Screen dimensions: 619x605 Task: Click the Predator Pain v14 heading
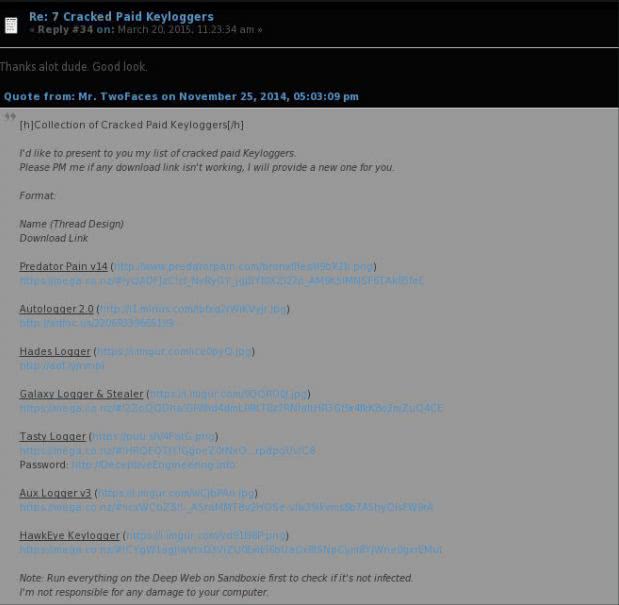point(64,267)
